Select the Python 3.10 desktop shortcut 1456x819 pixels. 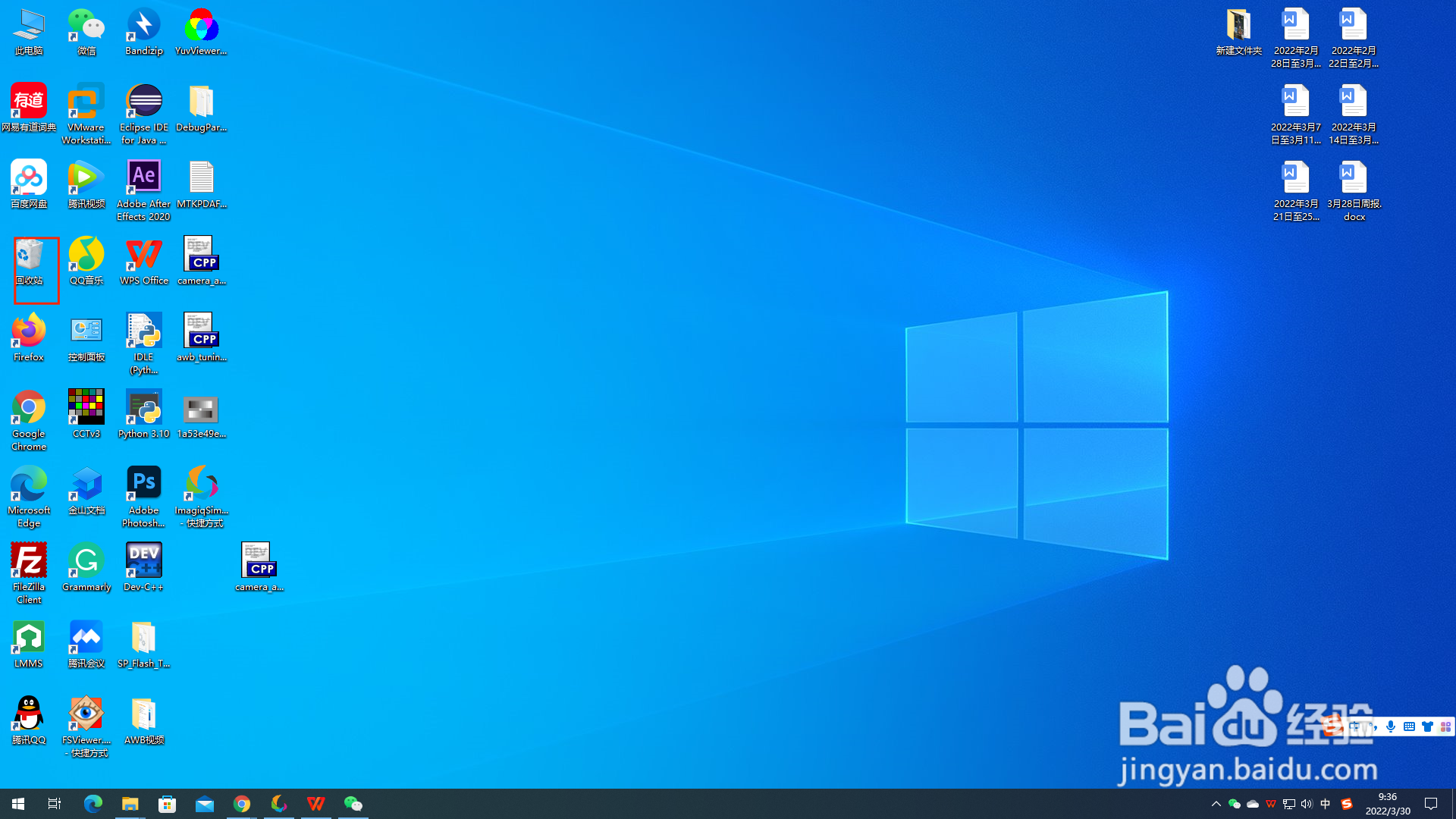coord(144,415)
